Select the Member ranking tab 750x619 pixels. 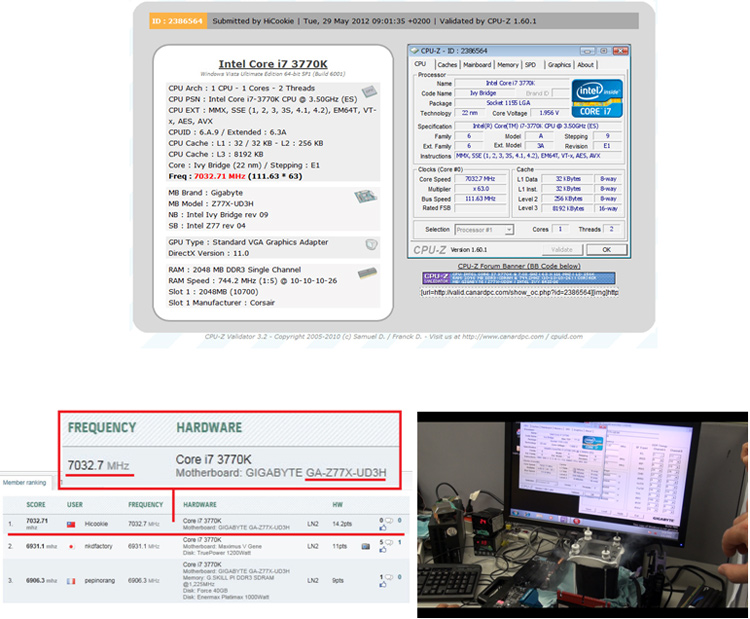pos(25,483)
